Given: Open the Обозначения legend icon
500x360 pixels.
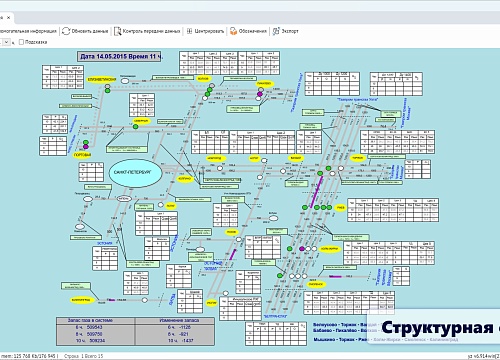Looking at the screenshot, I should pos(233,31).
